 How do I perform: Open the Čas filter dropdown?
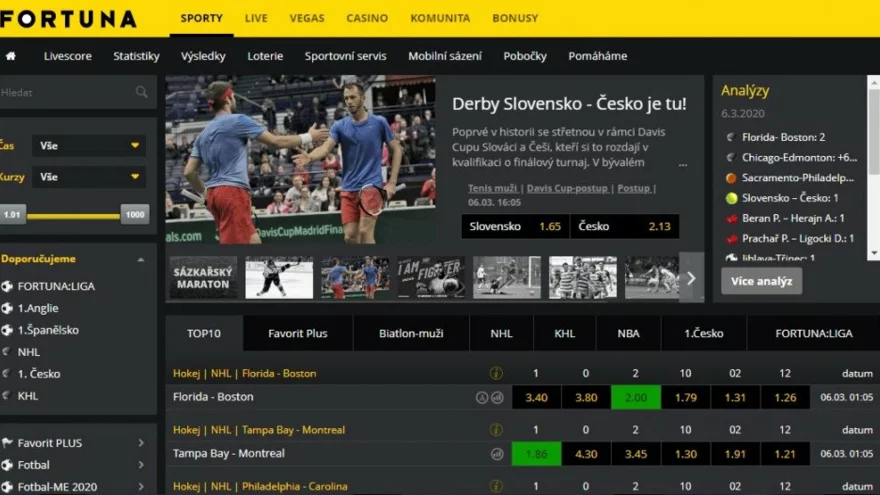pos(88,146)
